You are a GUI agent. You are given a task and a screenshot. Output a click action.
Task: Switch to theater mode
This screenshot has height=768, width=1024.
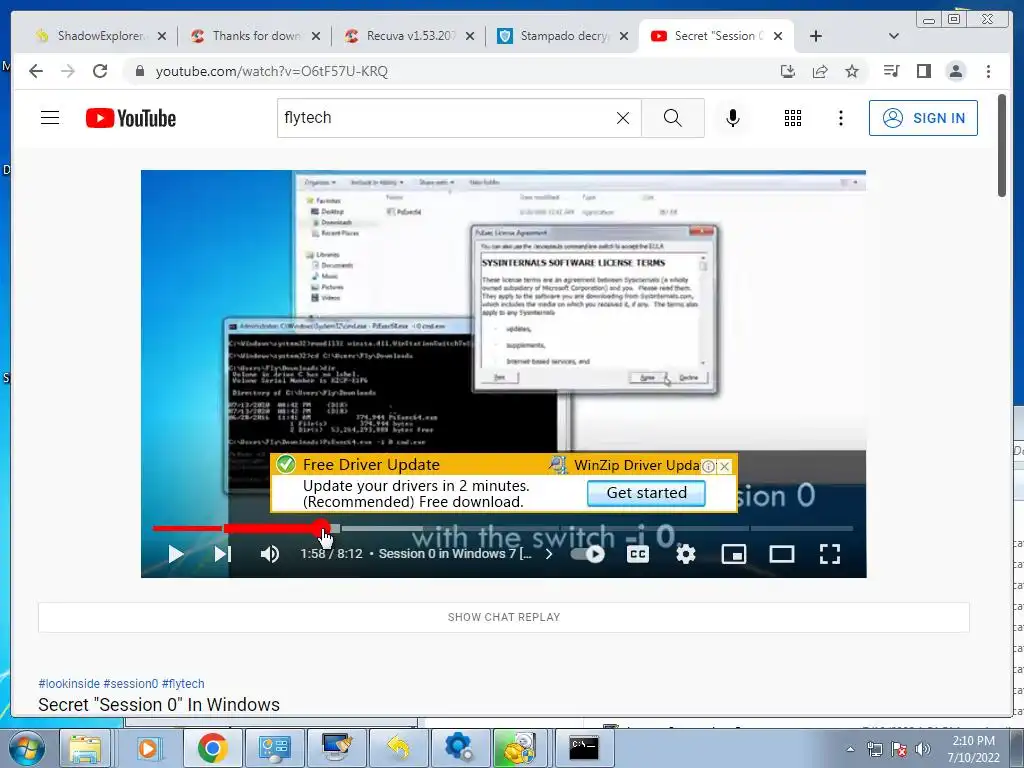(x=782, y=554)
